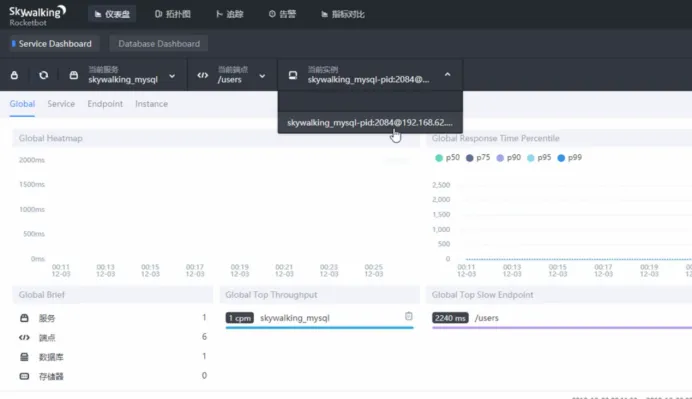This screenshot has width=692, height=399.
Task: Select skywalking_mysql-pid:2084@192.168.62 instance option
Action: coord(370,123)
